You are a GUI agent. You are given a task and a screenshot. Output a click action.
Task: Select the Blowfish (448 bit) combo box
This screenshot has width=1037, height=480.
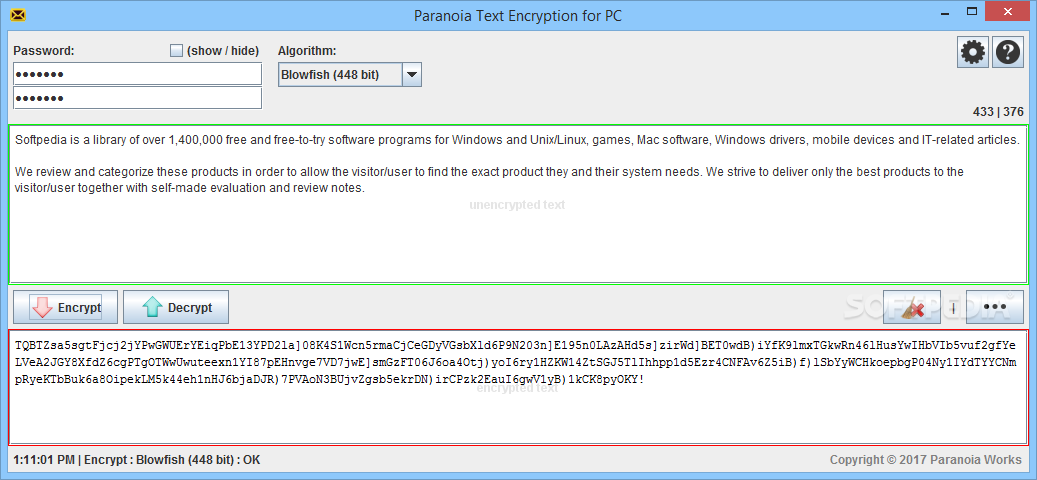(x=350, y=75)
